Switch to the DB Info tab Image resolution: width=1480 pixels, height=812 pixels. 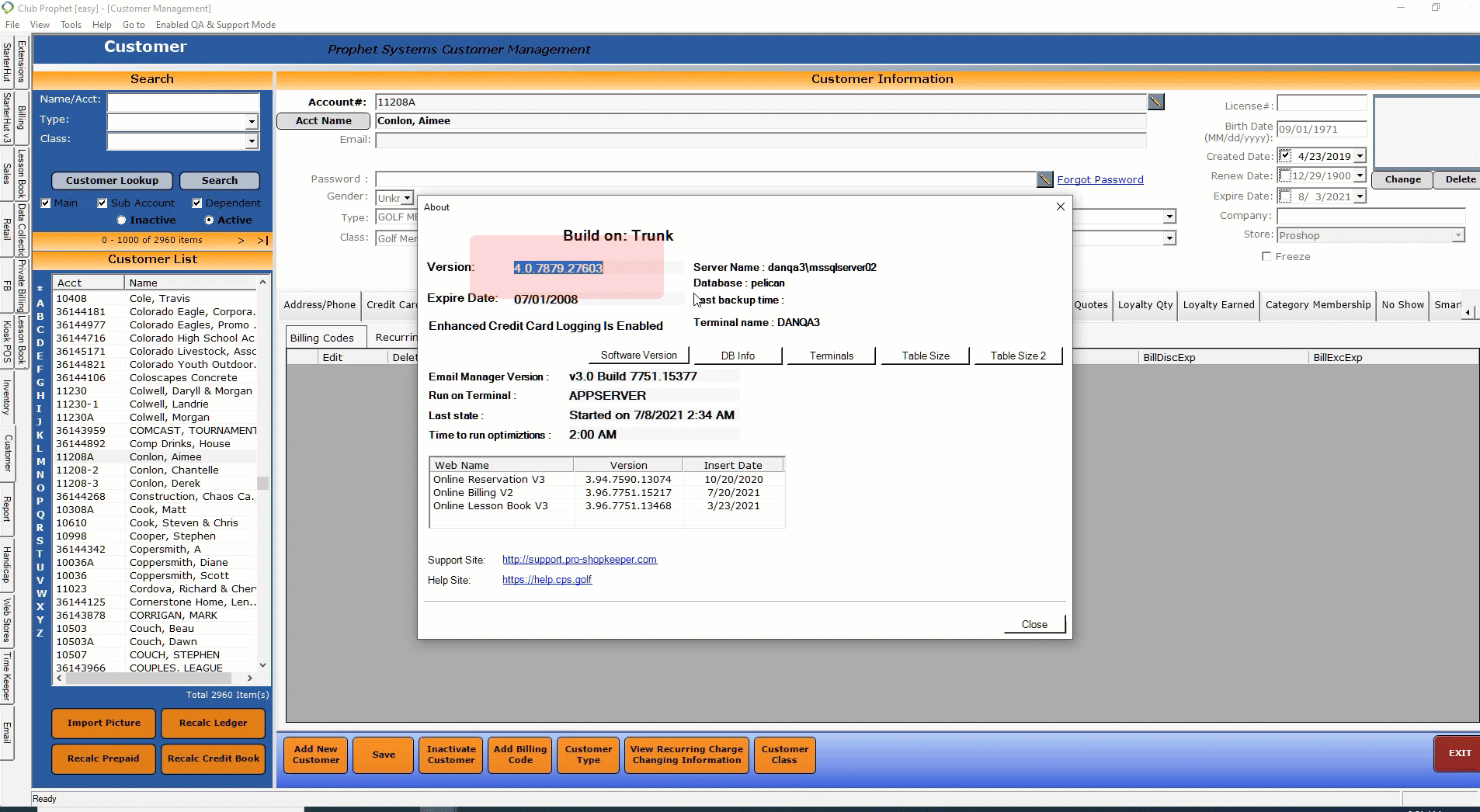(x=737, y=356)
